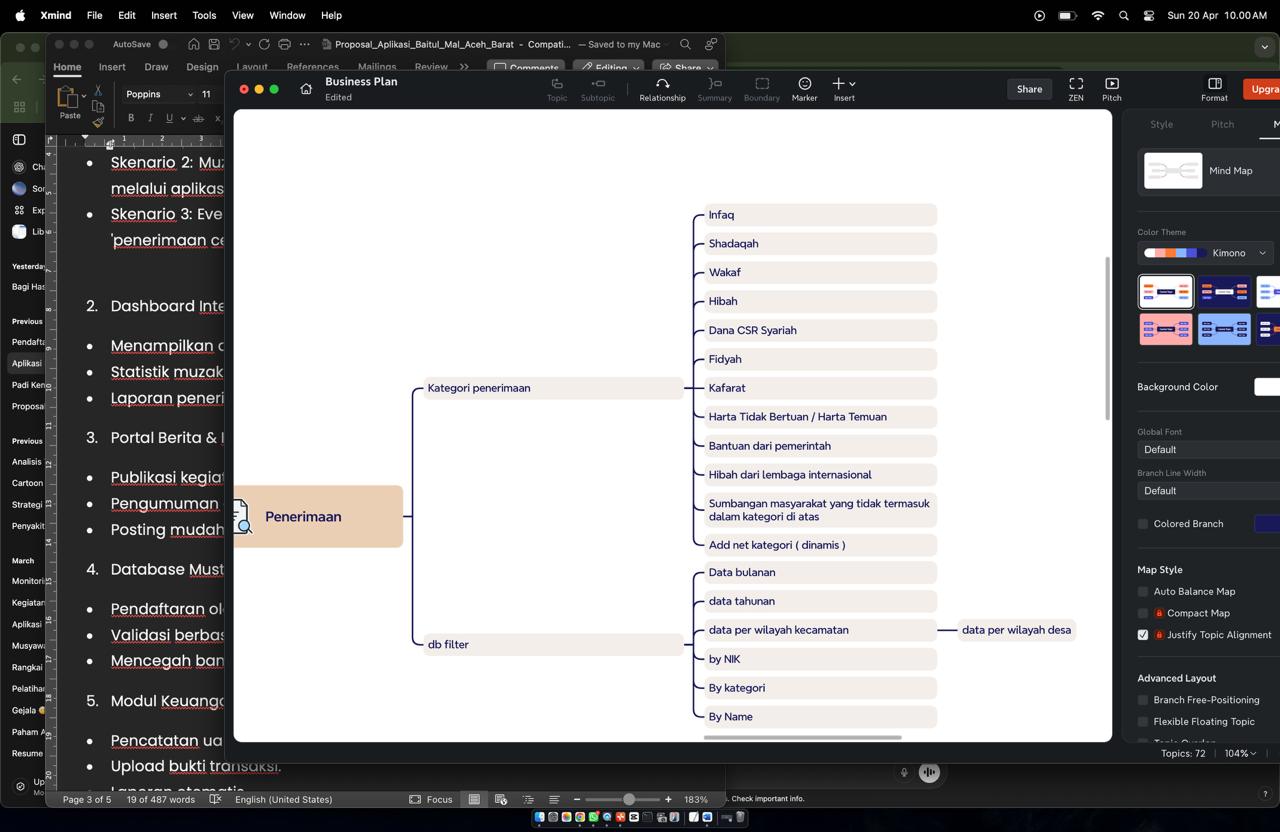Open the Branch Line Width dropdown

point(1208,491)
